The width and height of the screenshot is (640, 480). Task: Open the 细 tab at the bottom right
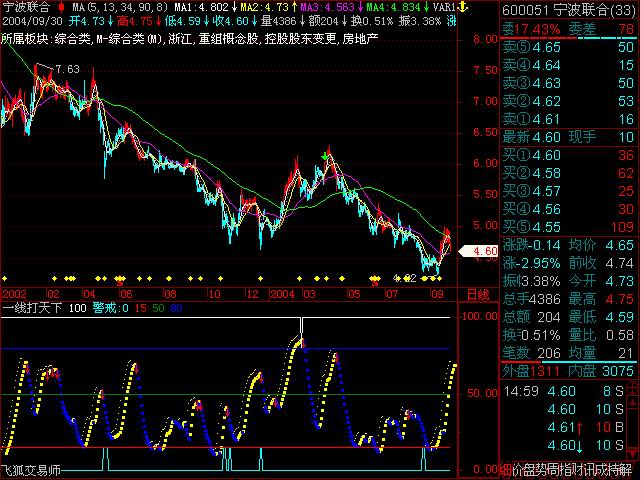[506, 470]
